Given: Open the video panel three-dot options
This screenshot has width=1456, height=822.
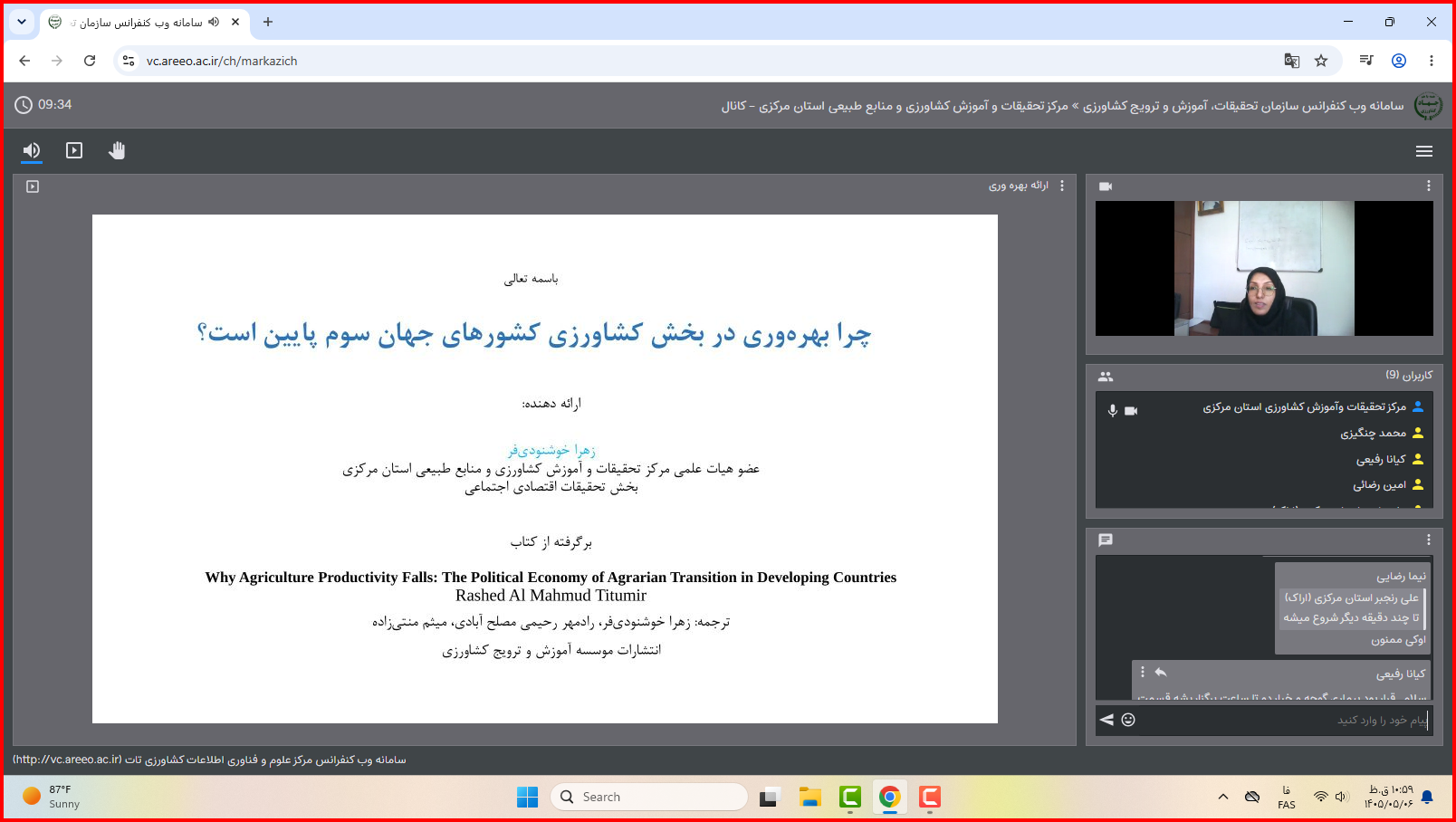Looking at the screenshot, I should coord(1429,186).
